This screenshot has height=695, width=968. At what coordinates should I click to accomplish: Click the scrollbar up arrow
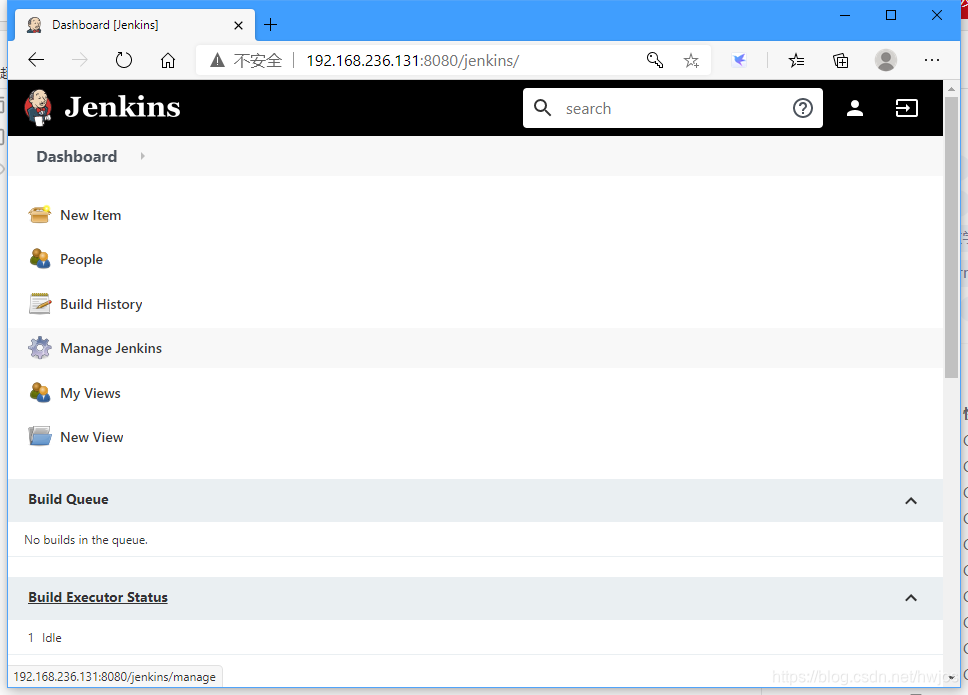click(951, 88)
